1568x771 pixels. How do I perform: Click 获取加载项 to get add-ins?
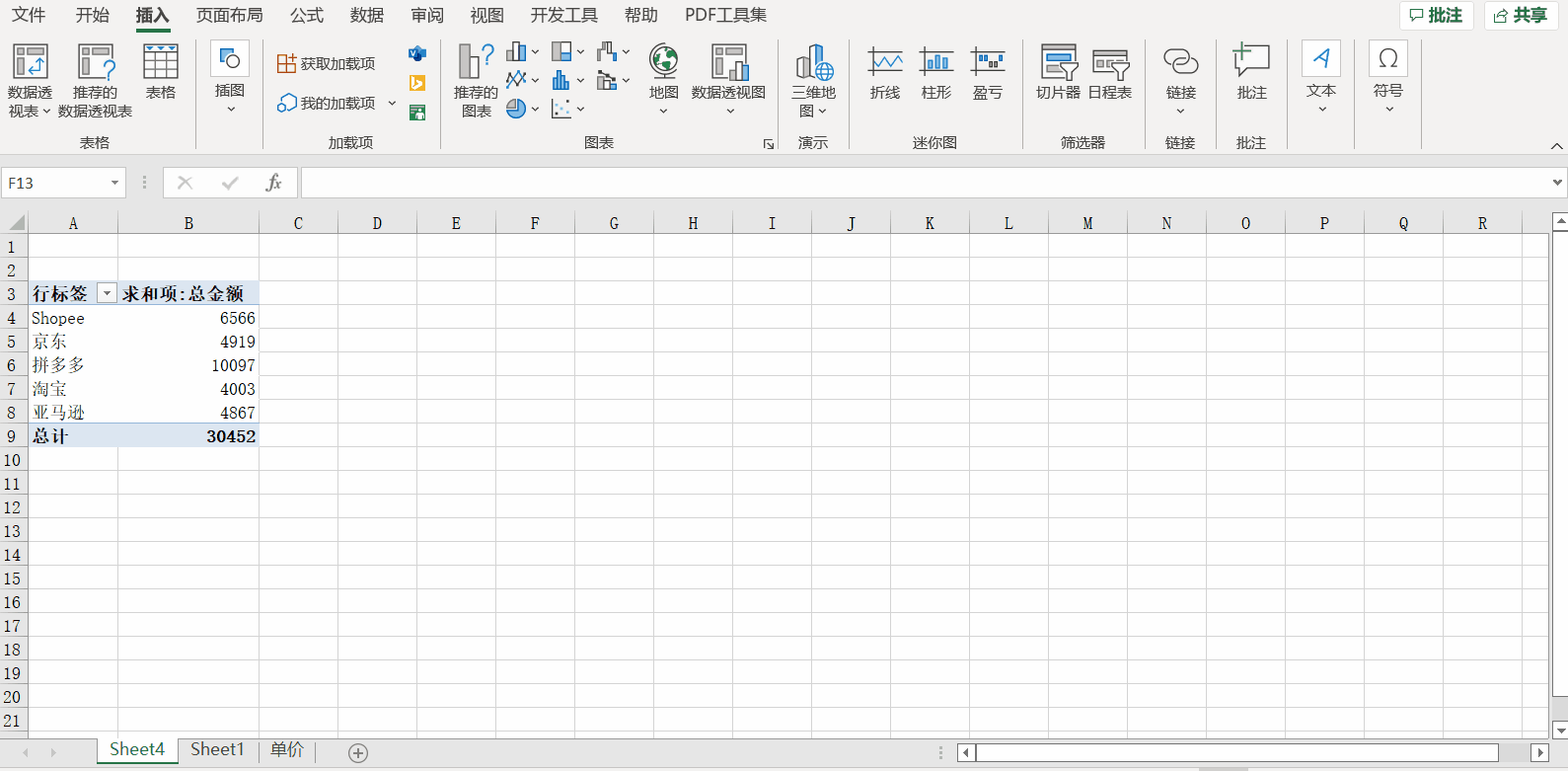click(x=327, y=63)
